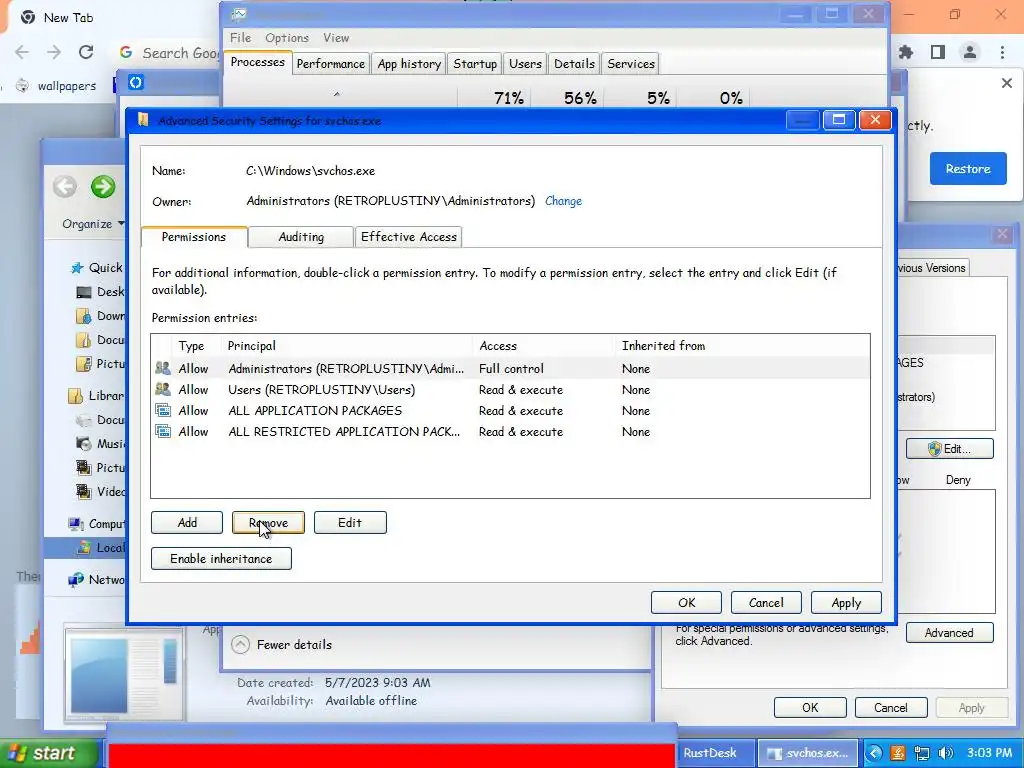Open volume speaker tray icon

point(945,753)
